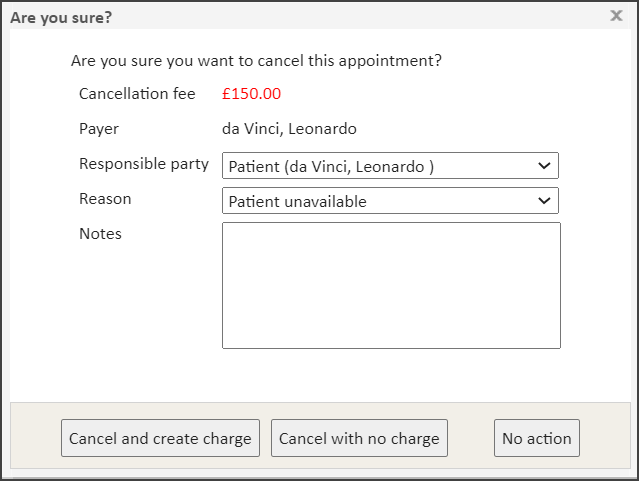This screenshot has width=639, height=481.
Task: Choose Cancel with no charge
Action: 359,438
